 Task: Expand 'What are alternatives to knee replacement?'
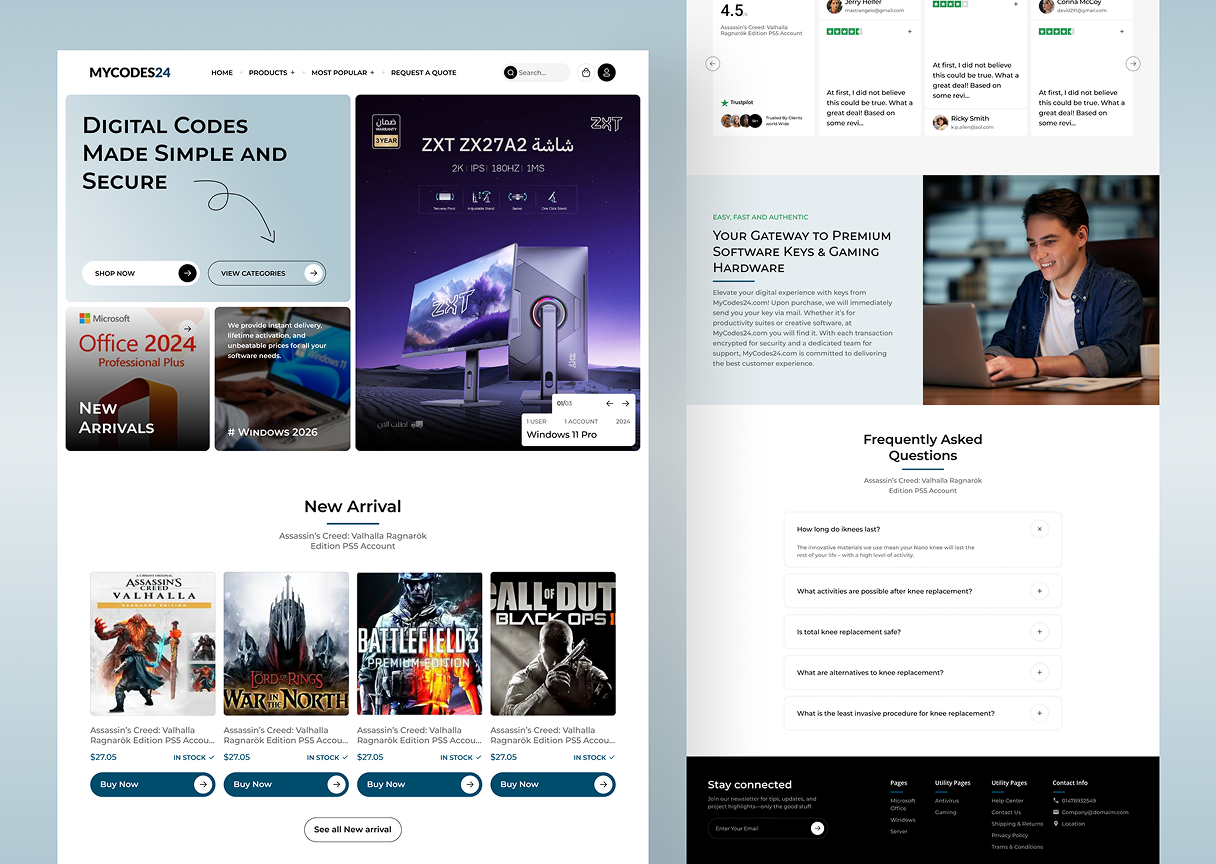(1039, 673)
